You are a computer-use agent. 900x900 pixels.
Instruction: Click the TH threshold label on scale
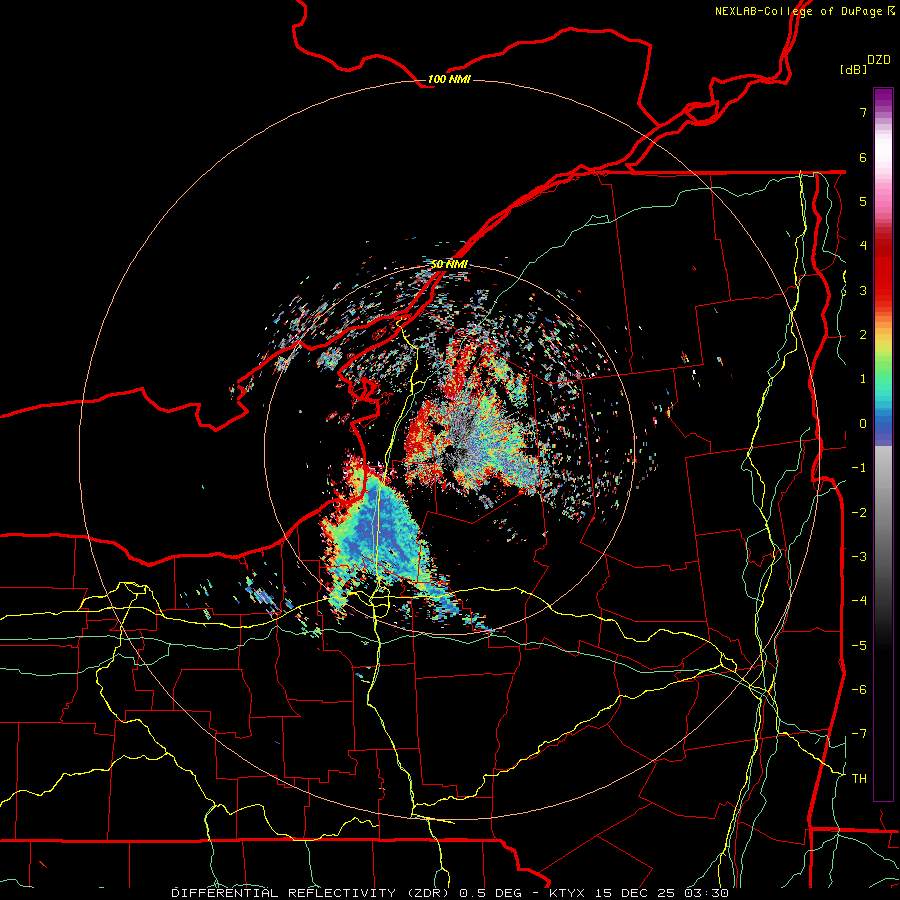click(x=859, y=779)
